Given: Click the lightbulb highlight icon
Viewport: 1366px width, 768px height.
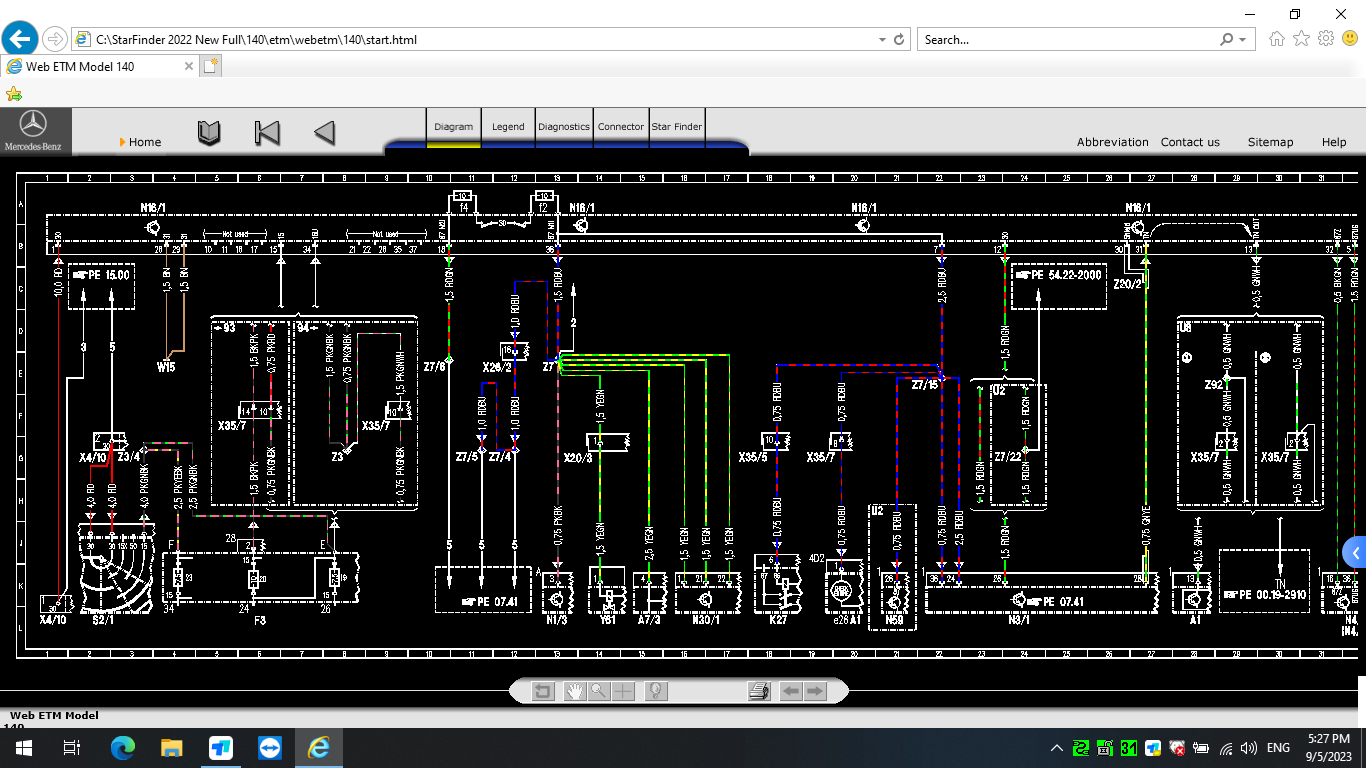Looking at the screenshot, I should pyautogui.click(x=656, y=691).
